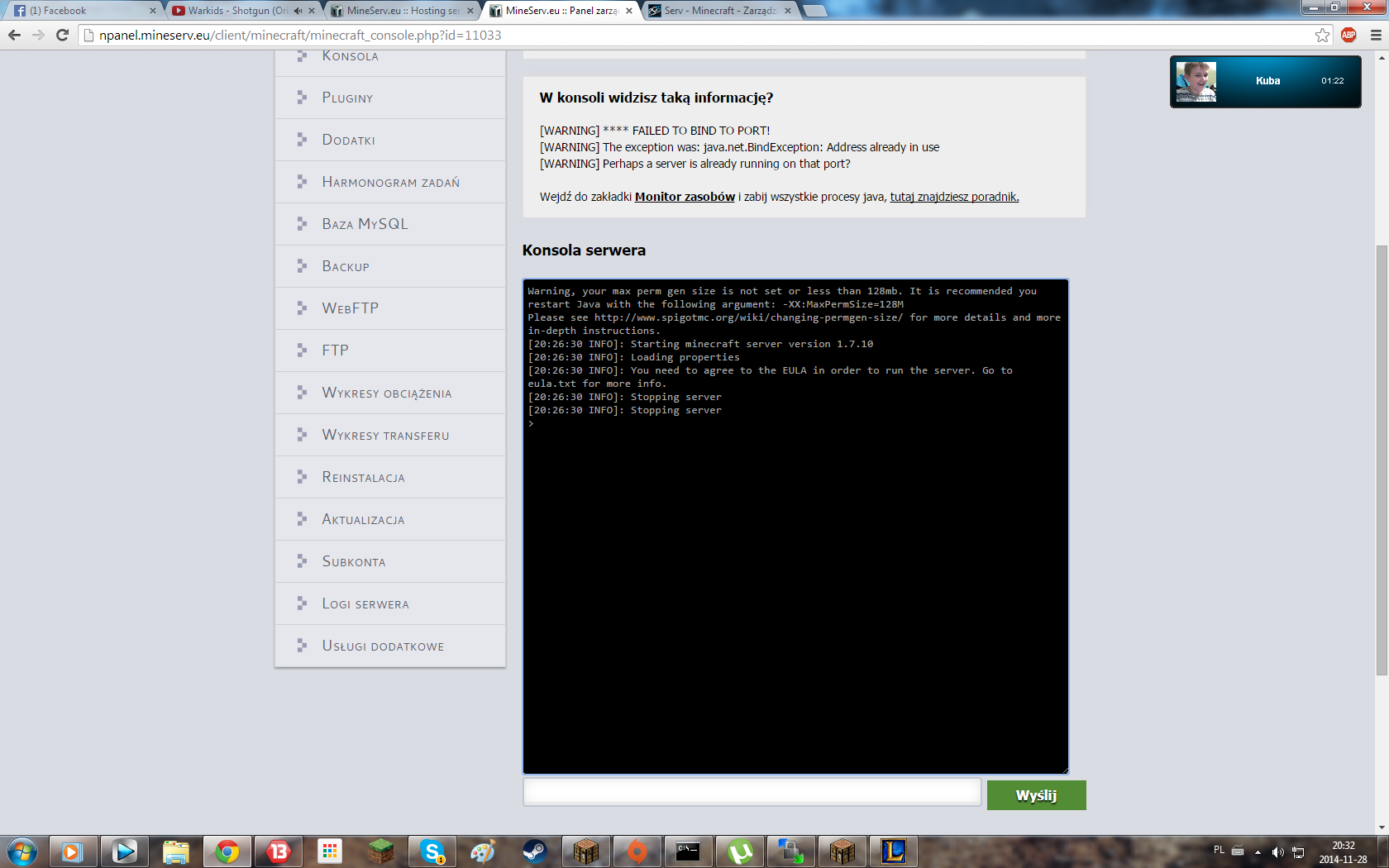Go back in browser history
The height and width of the screenshot is (868, 1389).
pos(14,35)
